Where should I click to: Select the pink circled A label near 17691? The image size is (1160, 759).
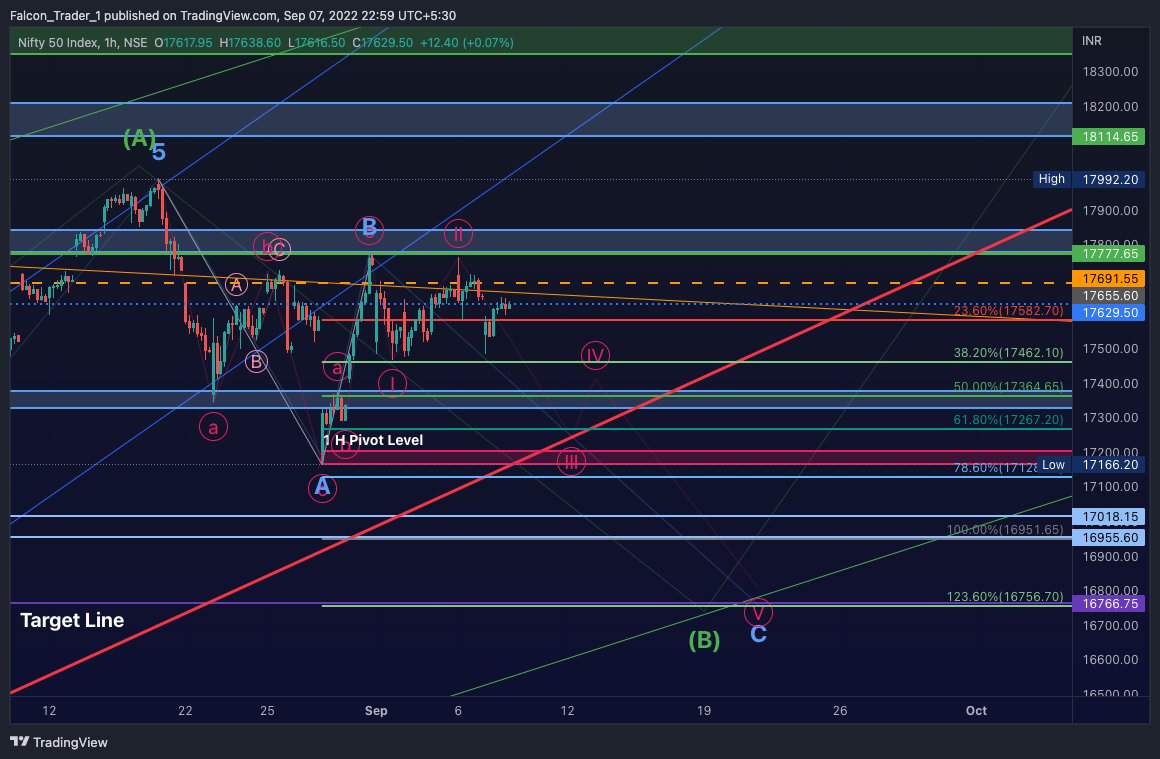pos(236,284)
